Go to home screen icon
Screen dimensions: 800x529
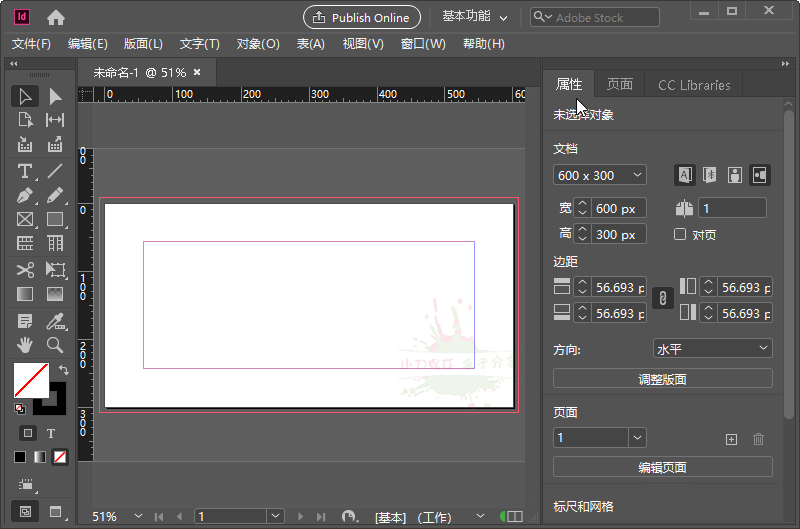(56, 17)
